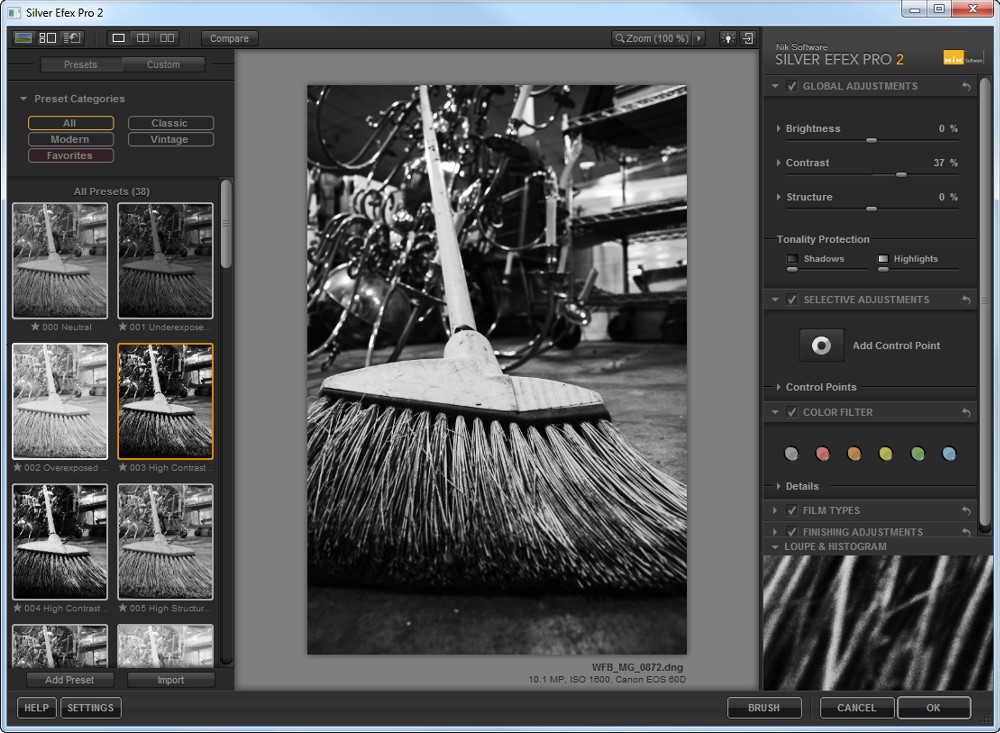Apply the 000 Neutral preset thumbnail
1000x733 pixels.
pos(60,260)
